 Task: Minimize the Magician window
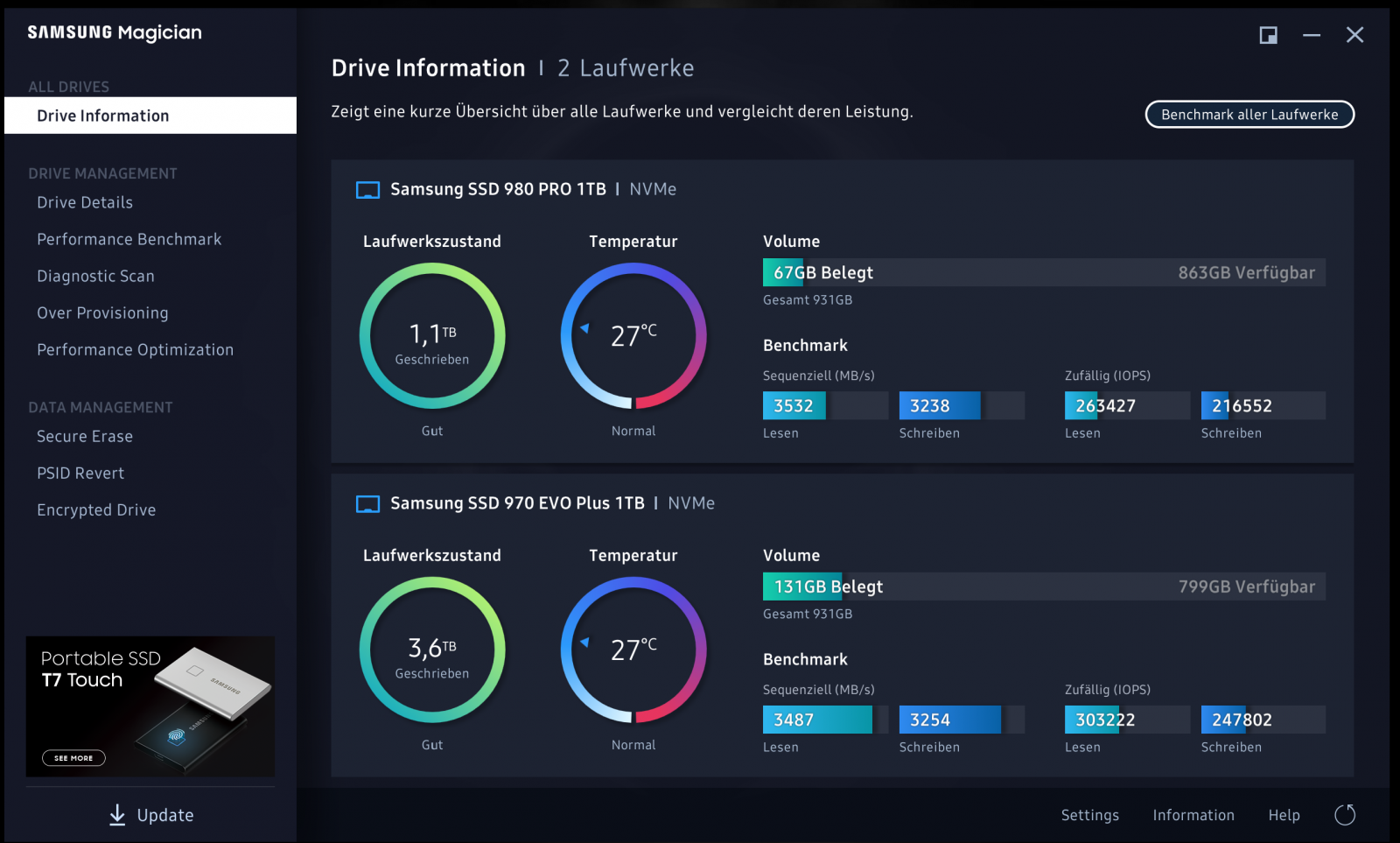pyautogui.click(x=1312, y=35)
